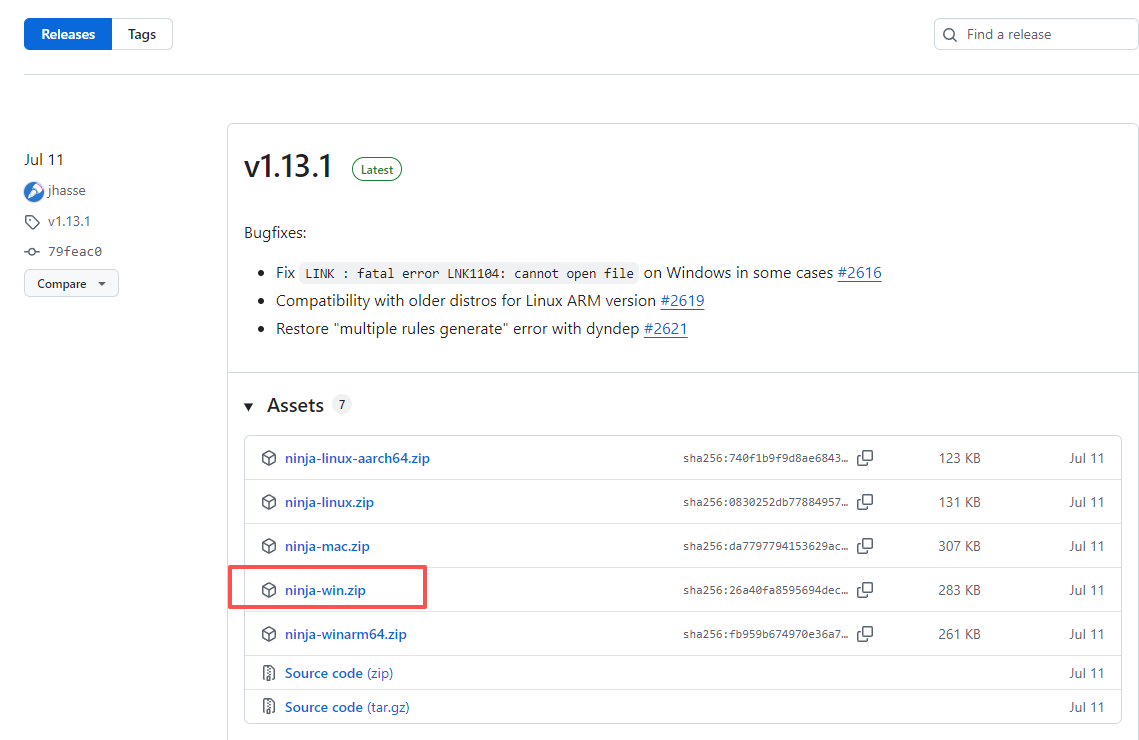Copy sha256 hash for ninja-winarm64.zip

point(864,634)
